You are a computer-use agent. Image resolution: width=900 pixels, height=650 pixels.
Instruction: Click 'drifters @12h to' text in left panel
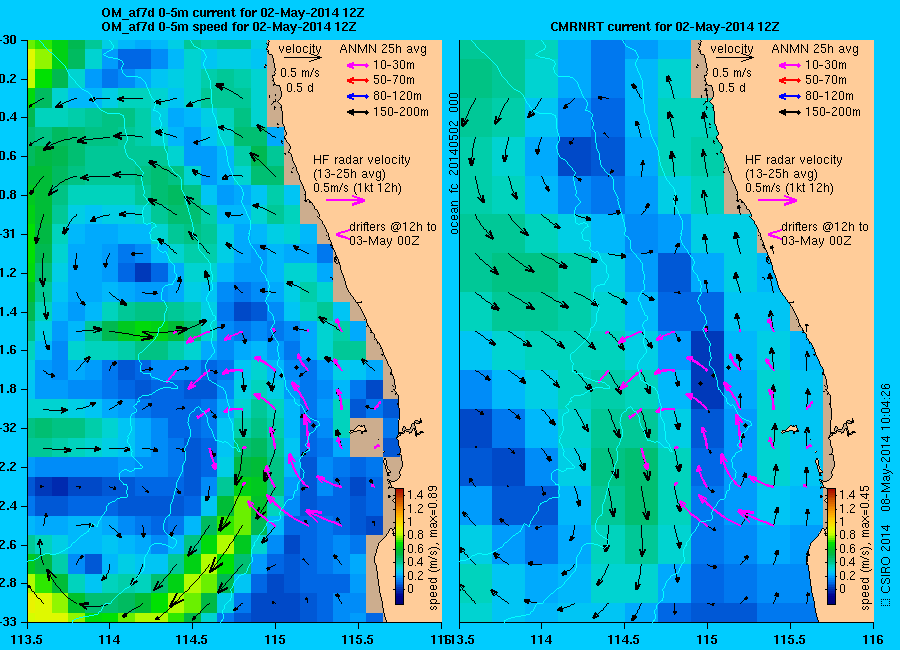(x=393, y=227)
